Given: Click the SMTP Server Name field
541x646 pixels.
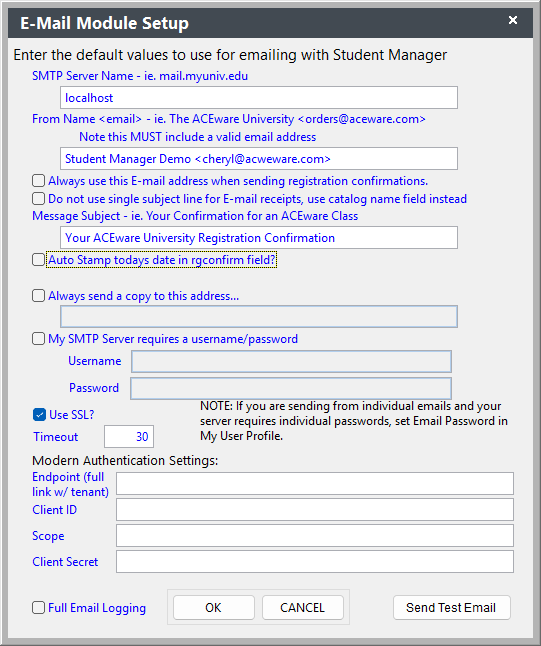Looking at the screenshot, I should point(259,98).
